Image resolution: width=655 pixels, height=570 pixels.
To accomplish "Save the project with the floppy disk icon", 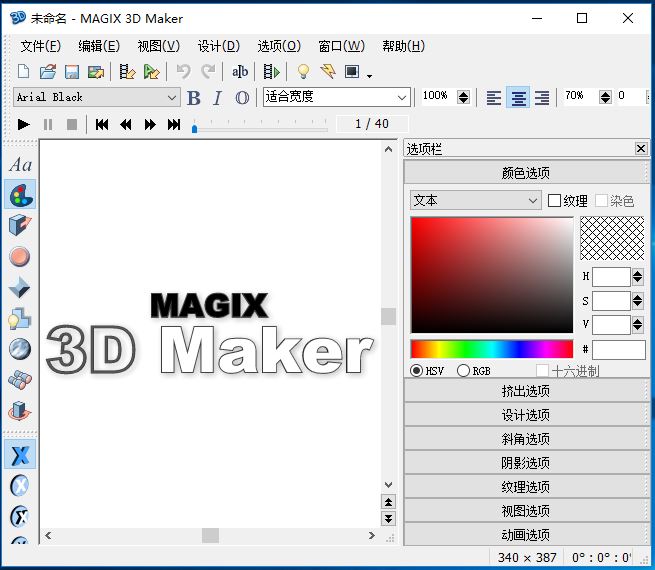I will pos(72,72).
